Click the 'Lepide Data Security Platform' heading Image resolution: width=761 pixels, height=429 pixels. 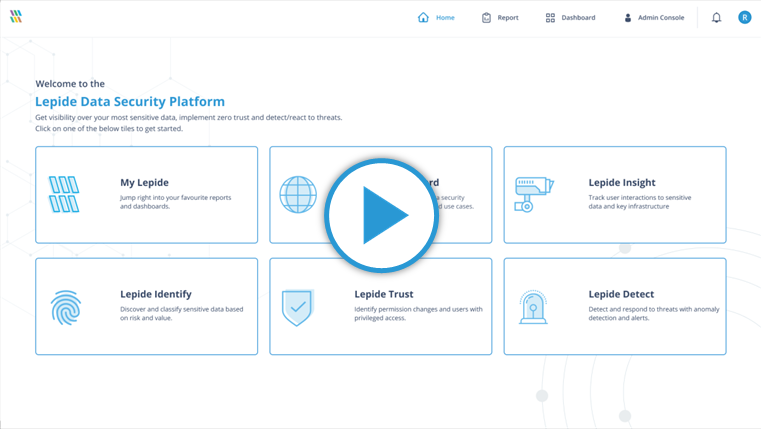pyautogui.click(x=130, y=101)
